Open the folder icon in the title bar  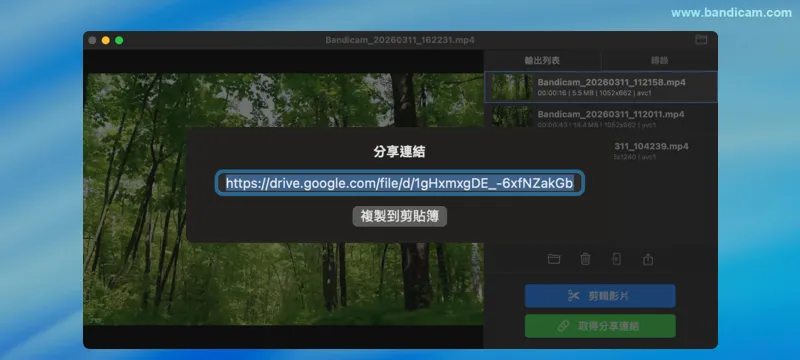[x=701, y=40]
